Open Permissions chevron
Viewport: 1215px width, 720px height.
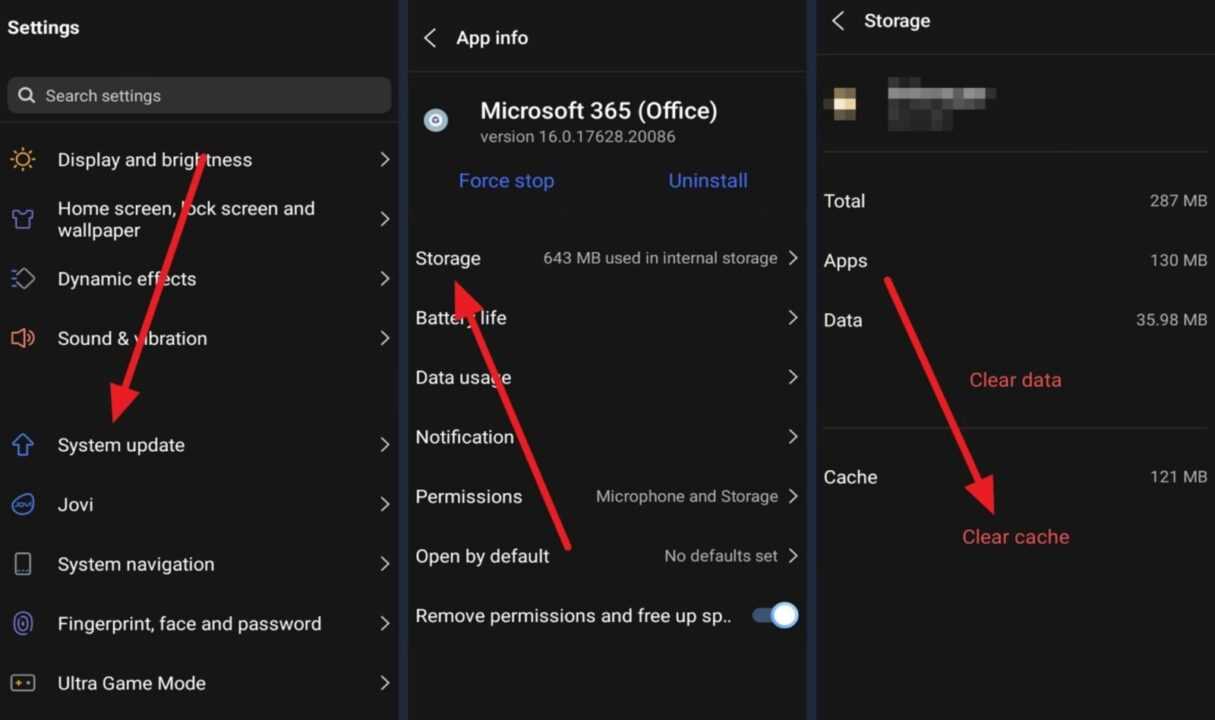tap(793, 496)
